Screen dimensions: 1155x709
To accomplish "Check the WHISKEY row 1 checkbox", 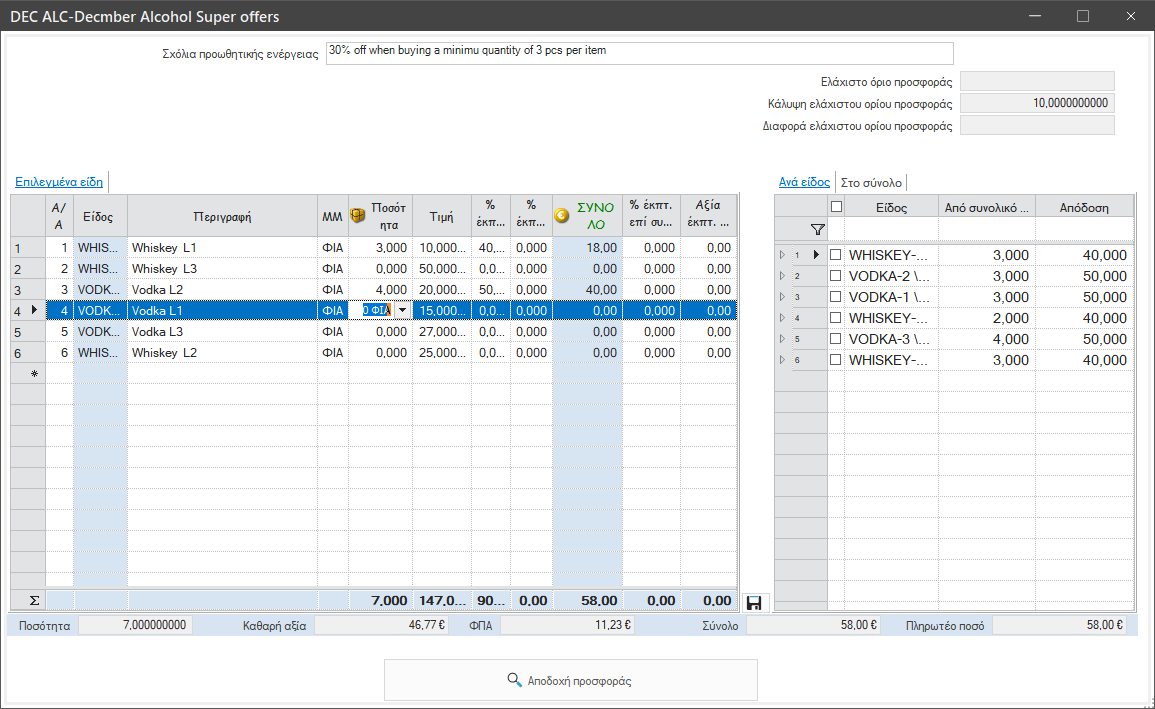I will click(835, 255).
